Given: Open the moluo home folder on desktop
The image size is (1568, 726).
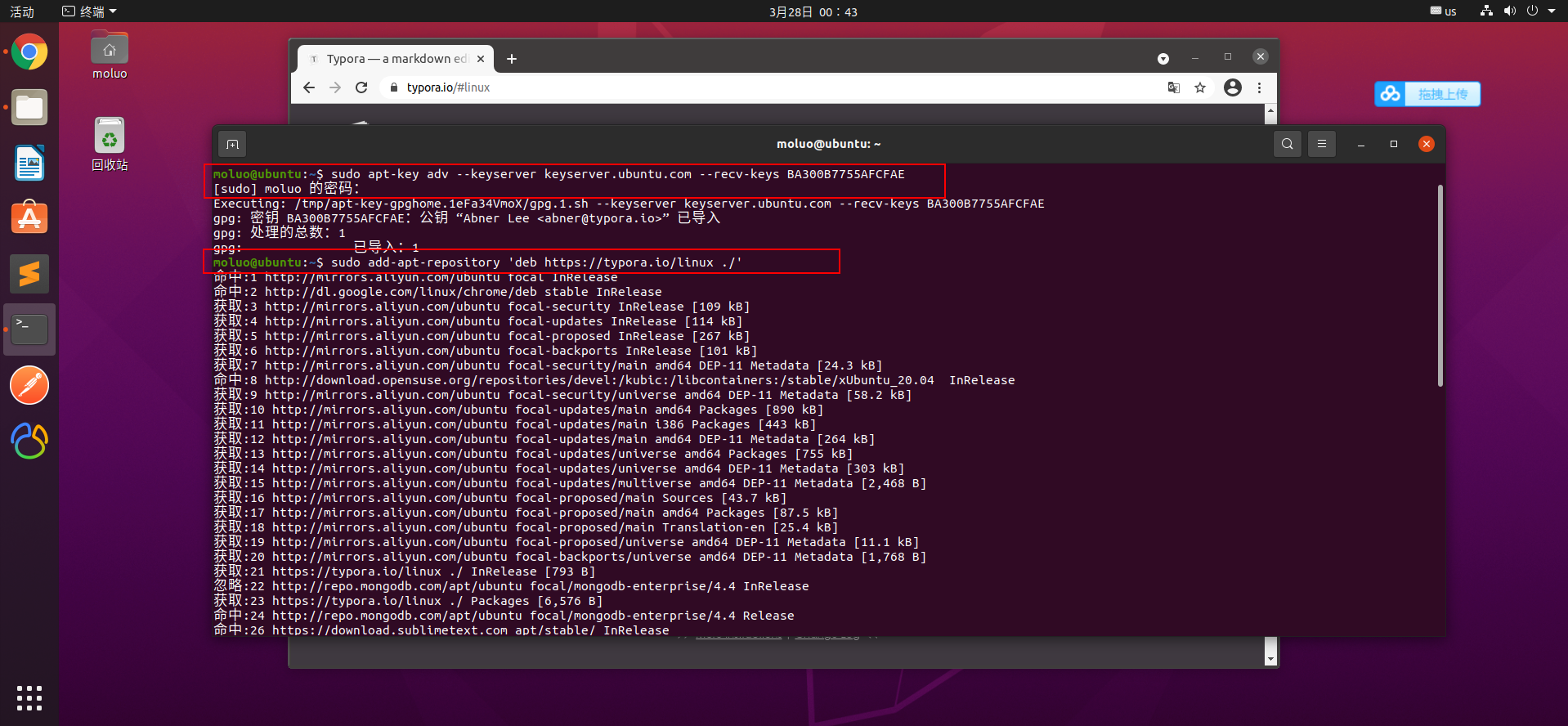Looking at the screenshot, I should click(110, 55).
